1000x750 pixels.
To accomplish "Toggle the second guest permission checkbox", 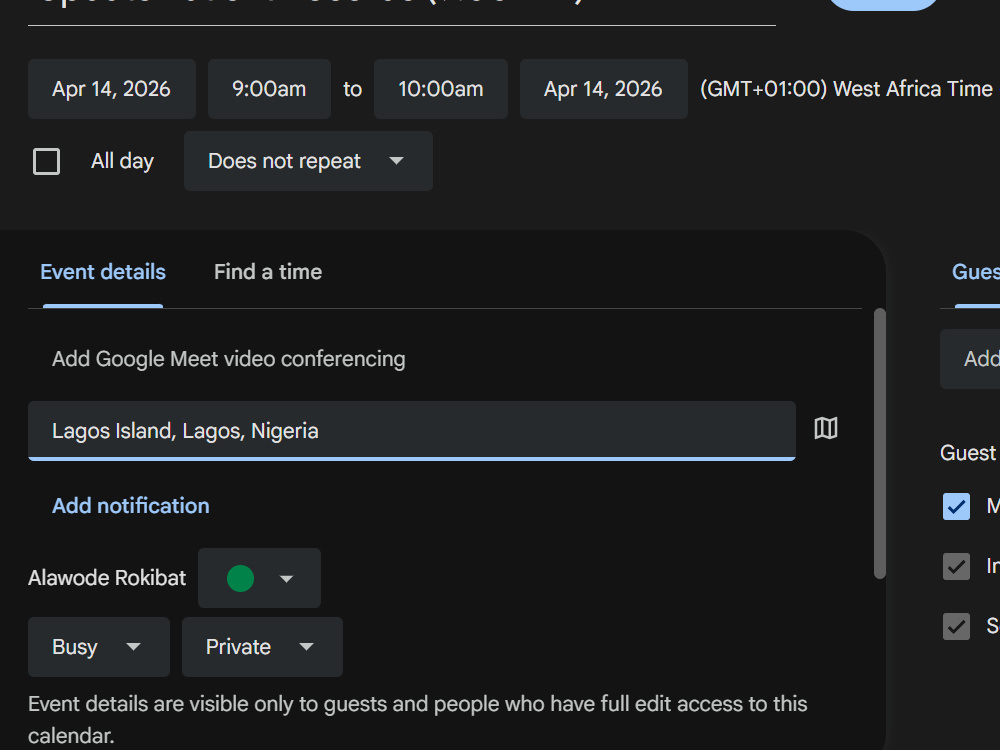I will 956,566.
